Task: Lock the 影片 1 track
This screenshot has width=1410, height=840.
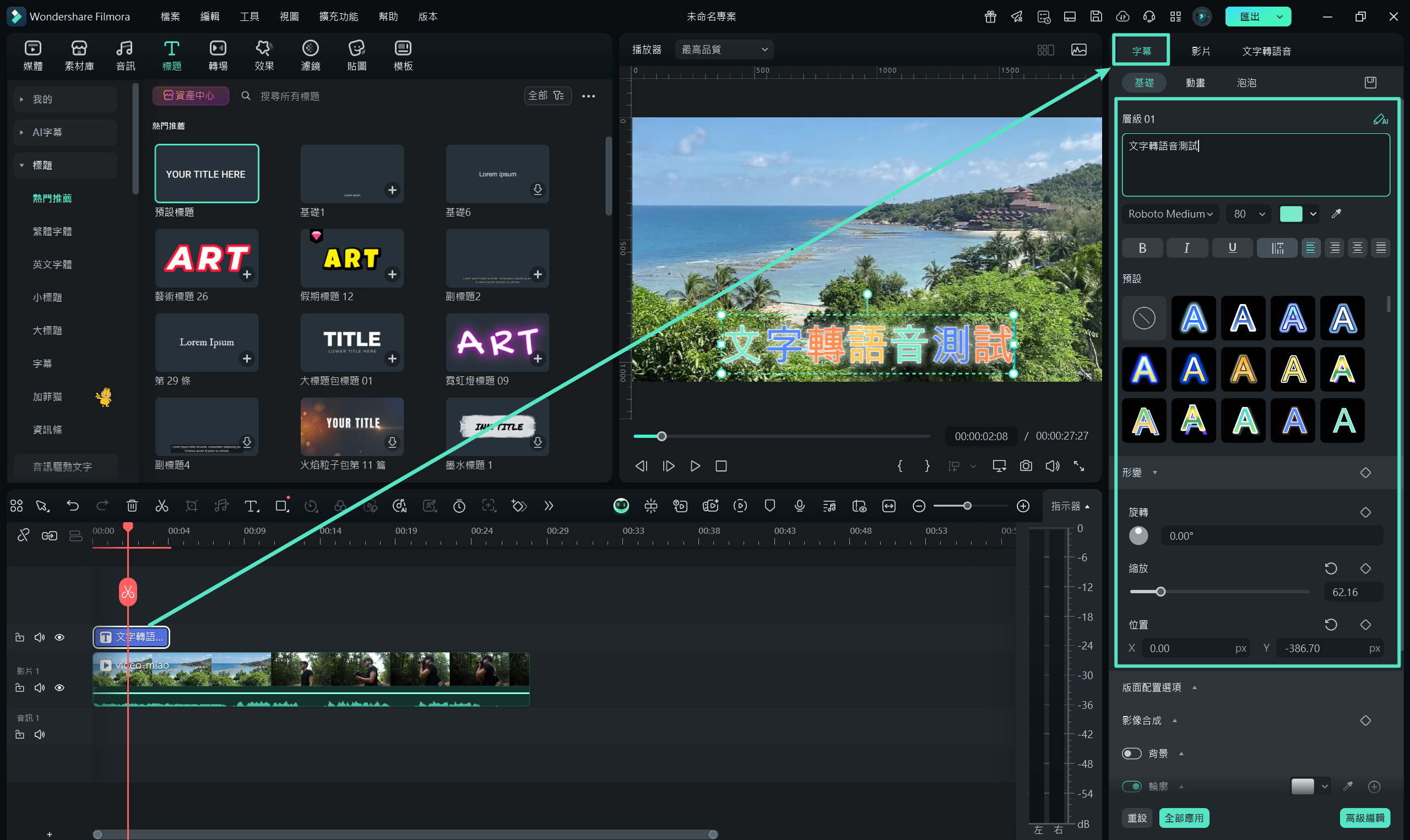Action: pos(20,687)
